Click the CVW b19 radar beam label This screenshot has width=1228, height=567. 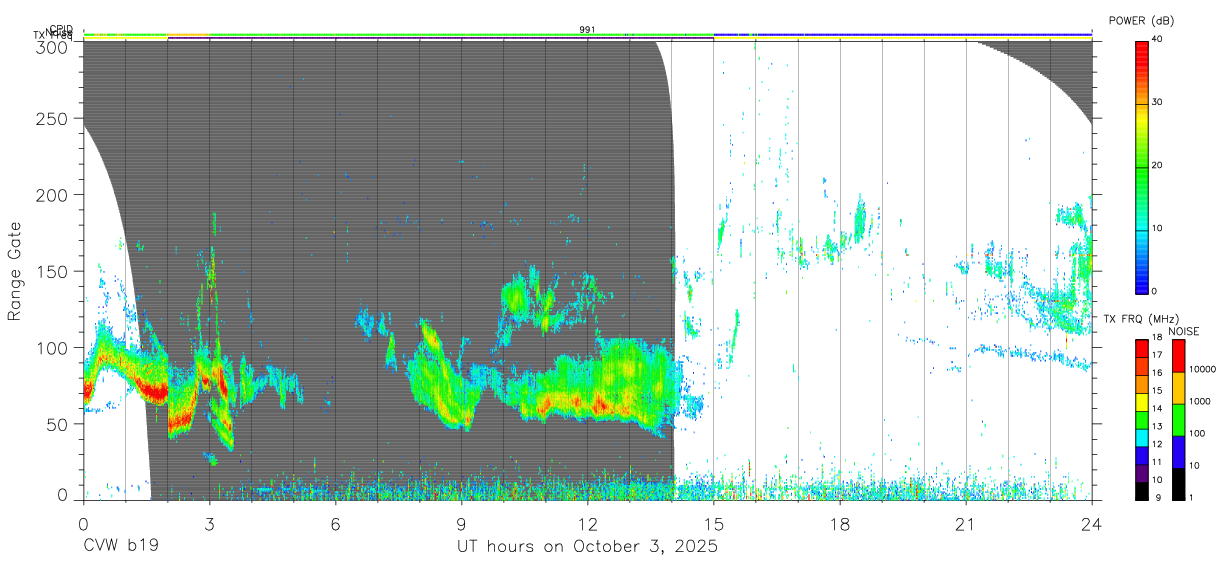[121, 547]
